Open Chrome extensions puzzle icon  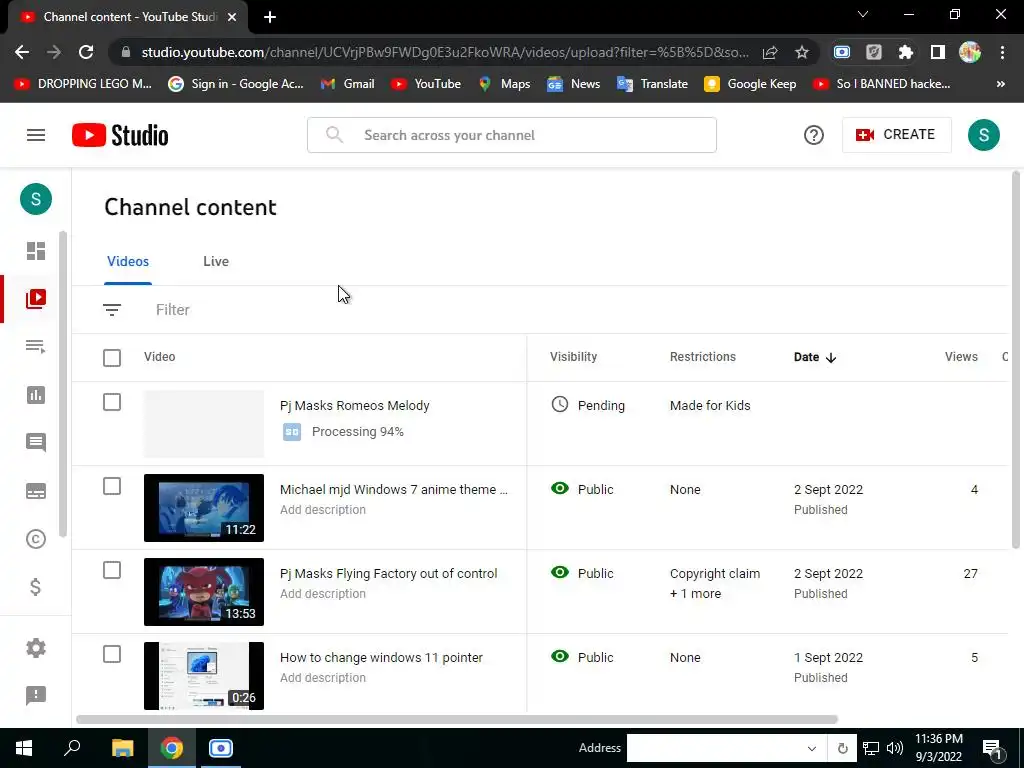click(906, 52)
